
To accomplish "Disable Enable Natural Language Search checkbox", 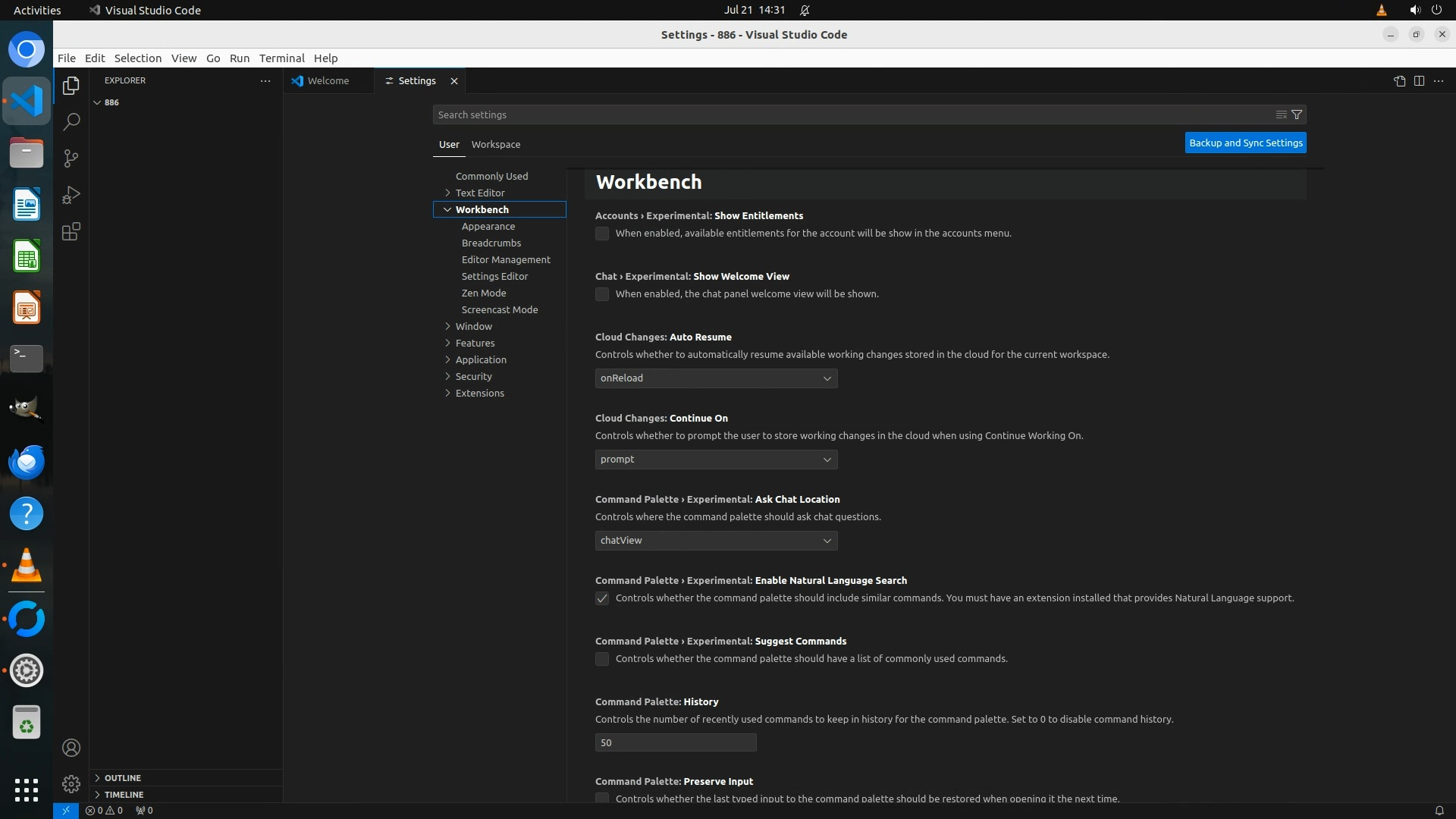I will tap(602, 598).
